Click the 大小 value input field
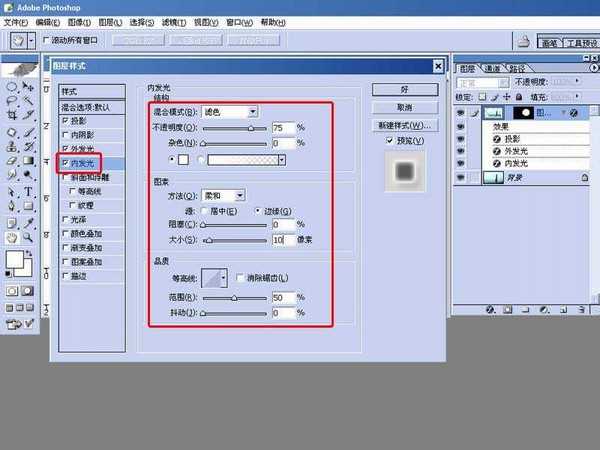This screenshot has width=600, height=450. click(x=284, y=240)
